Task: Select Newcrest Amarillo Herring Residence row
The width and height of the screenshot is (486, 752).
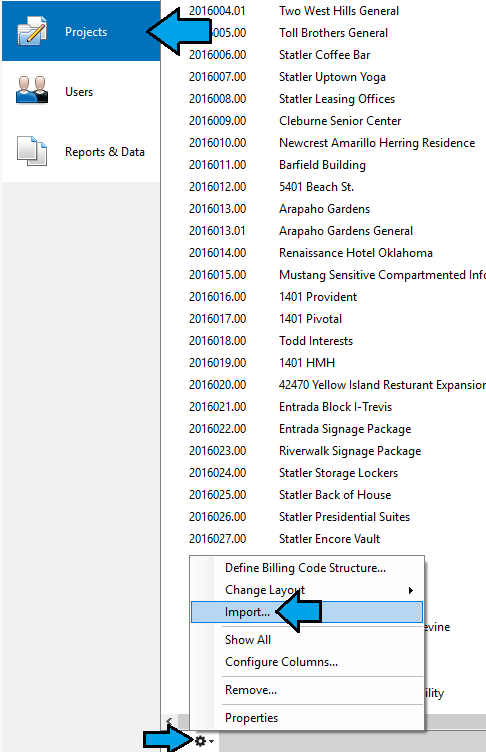Action: click(x=377, y=143)
